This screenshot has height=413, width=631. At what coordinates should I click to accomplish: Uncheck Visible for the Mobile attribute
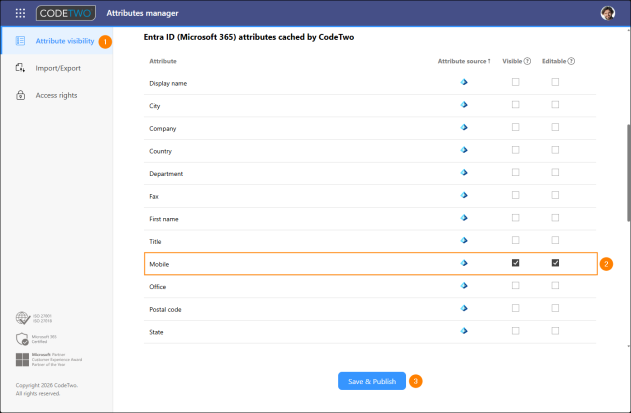516,263
